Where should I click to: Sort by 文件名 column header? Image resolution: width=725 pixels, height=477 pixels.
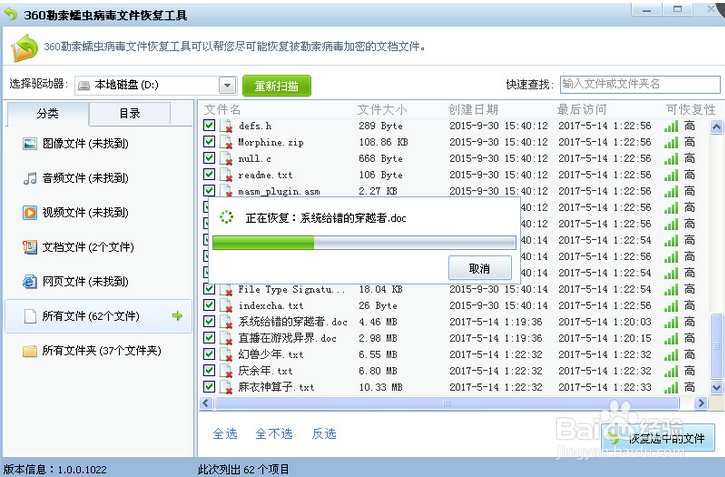pos(222,110)
